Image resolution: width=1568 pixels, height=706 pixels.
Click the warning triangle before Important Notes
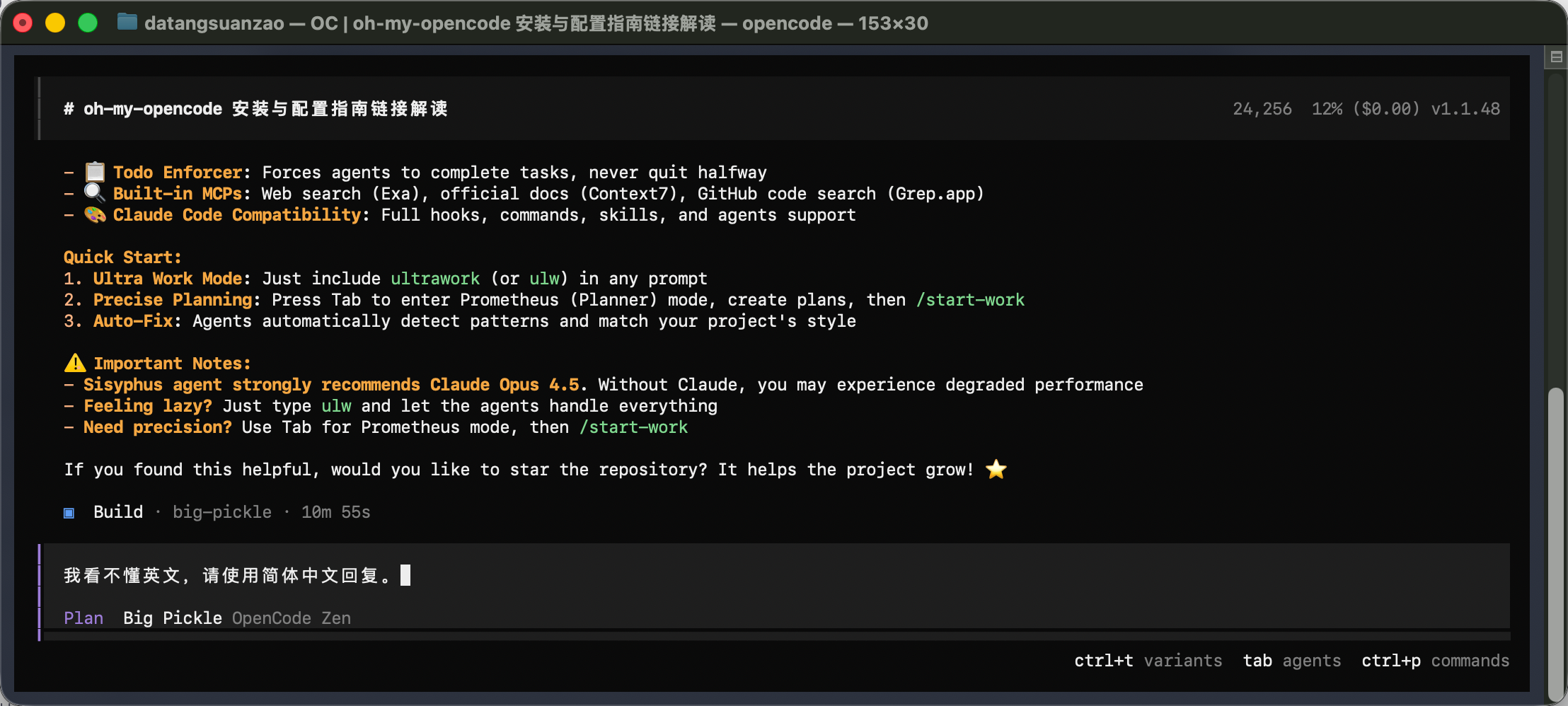click(75, 363)
